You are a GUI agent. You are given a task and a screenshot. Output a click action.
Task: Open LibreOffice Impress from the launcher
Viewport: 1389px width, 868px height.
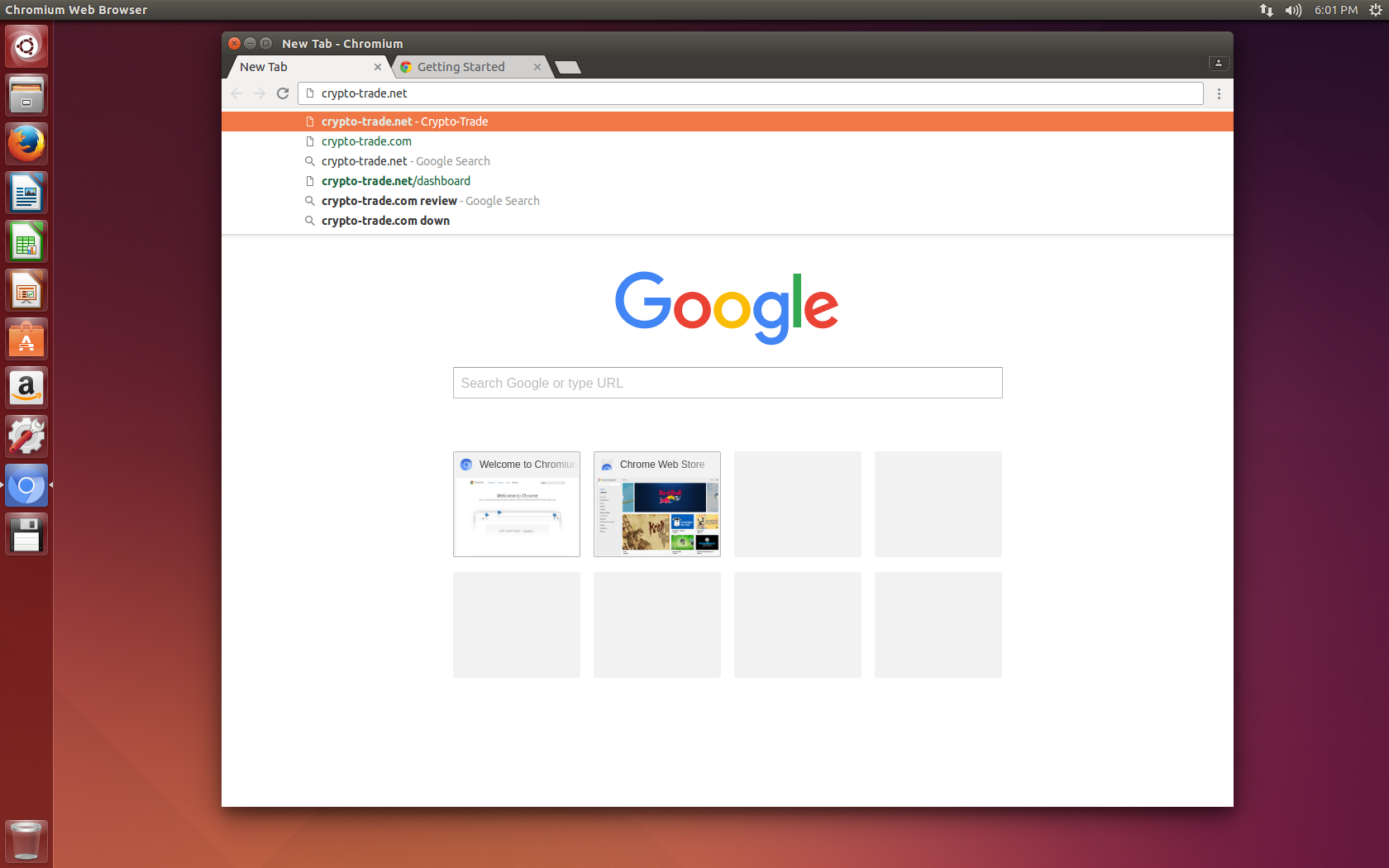click(x=26, y=290)
